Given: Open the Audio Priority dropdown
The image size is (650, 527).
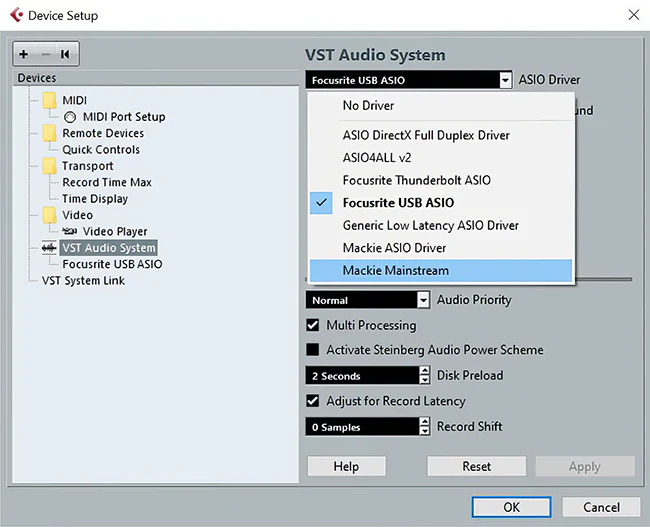Looking at the screenshot, I should 423,300.
